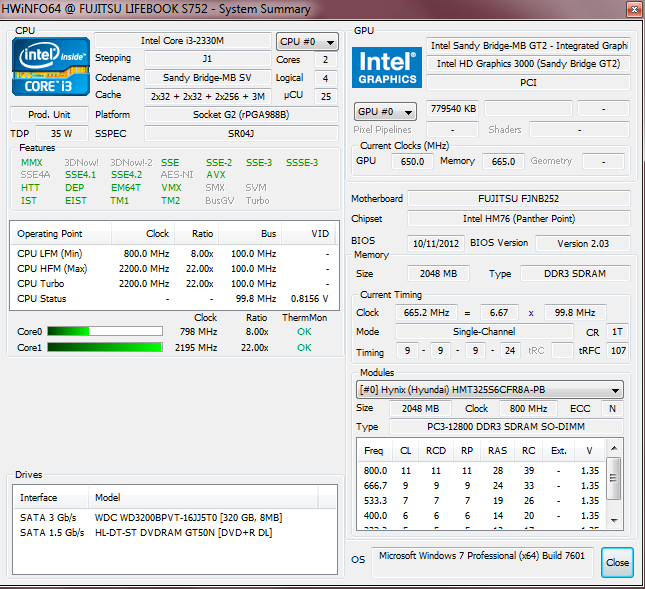Click the timing table scrollbar thumb
The image size is (645, 589).
coord(614,478)
